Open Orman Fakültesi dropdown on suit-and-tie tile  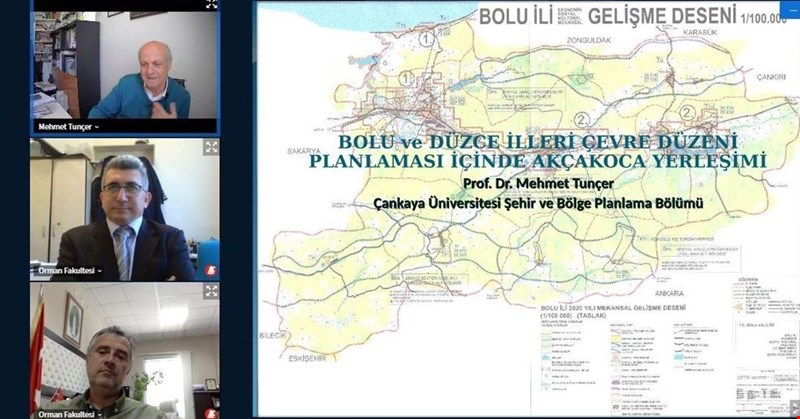click(70, 270)
